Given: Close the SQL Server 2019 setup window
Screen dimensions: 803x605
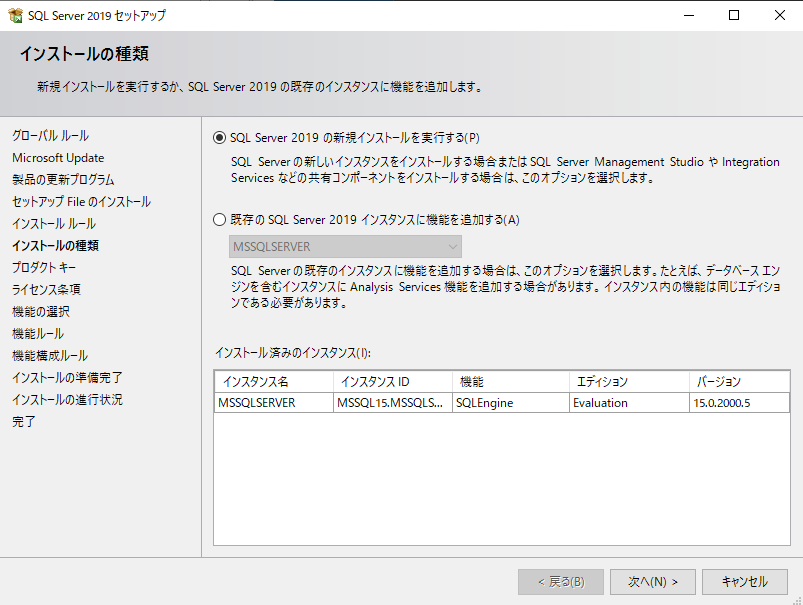Looking at the screenshot, I should tap(779, 15).
